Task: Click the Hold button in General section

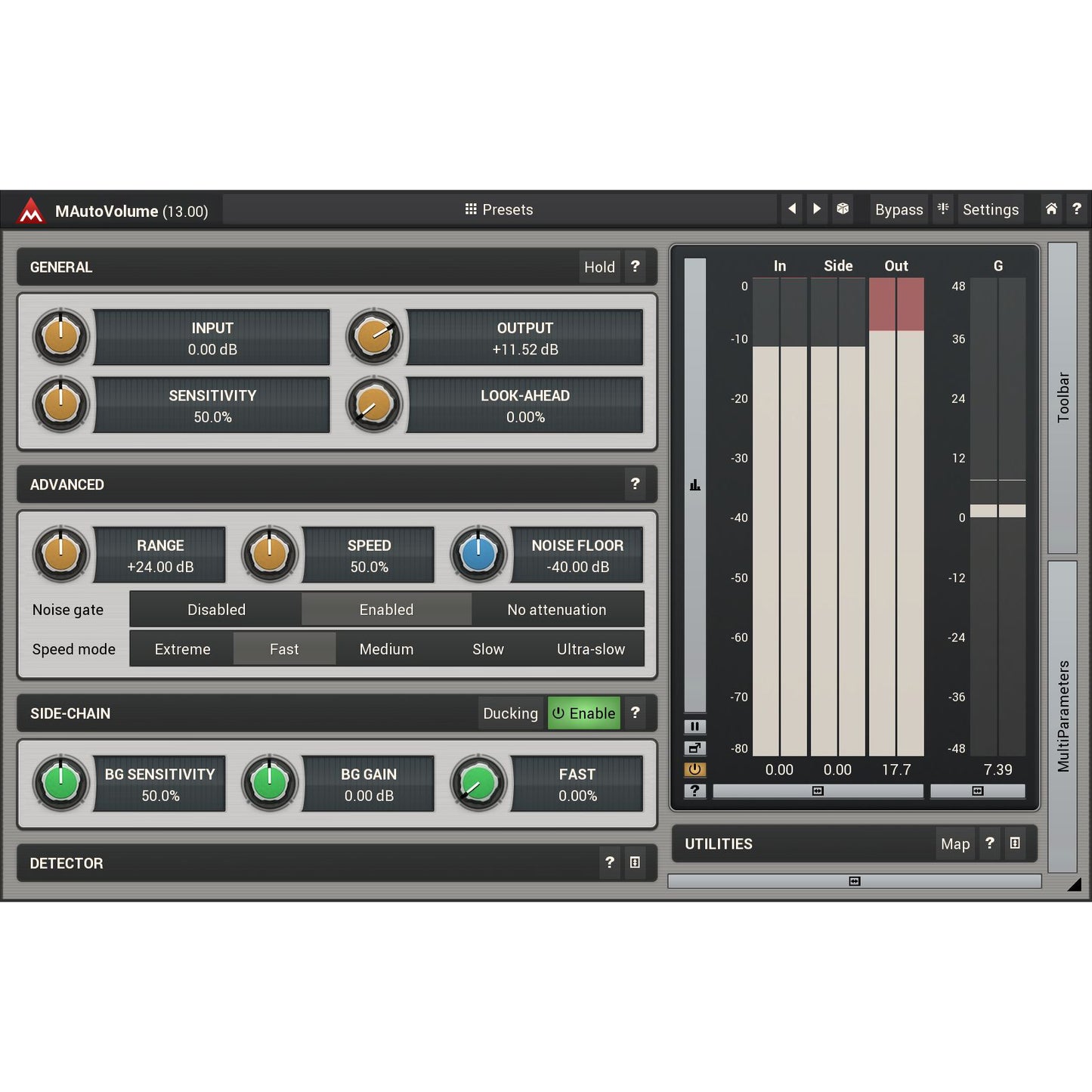Action: (x=599, y=267)
